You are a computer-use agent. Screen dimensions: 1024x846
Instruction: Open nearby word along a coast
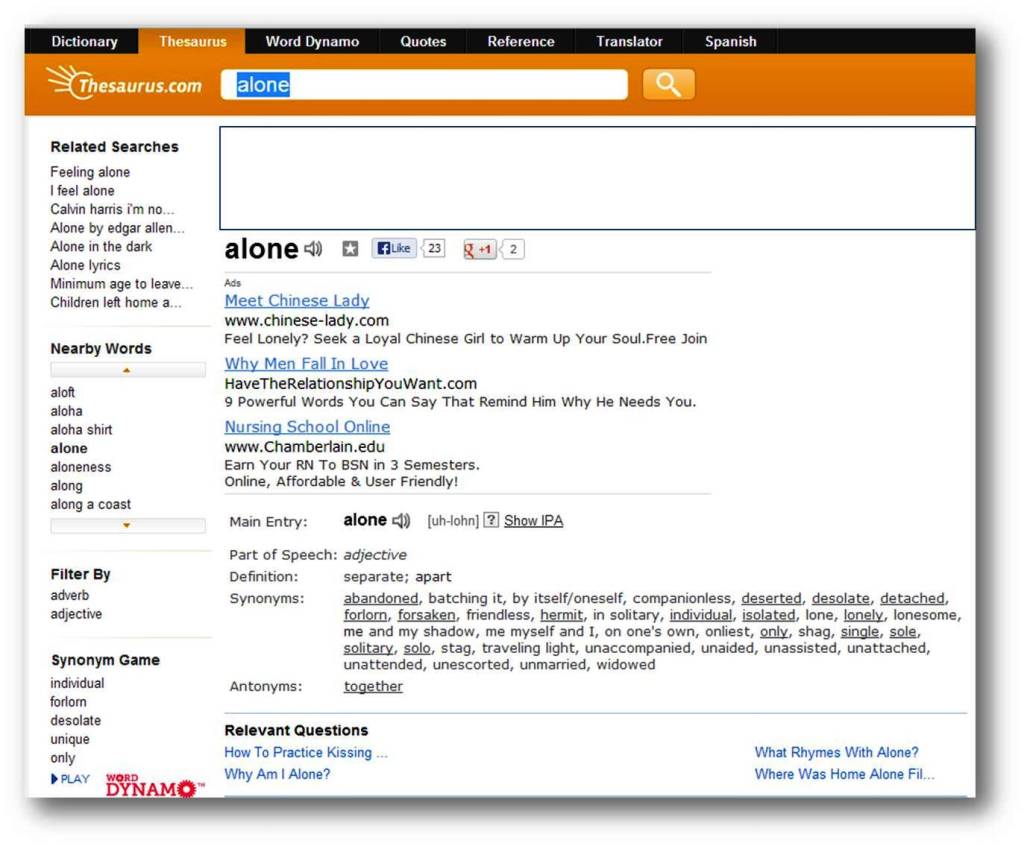tap(90, 504)
